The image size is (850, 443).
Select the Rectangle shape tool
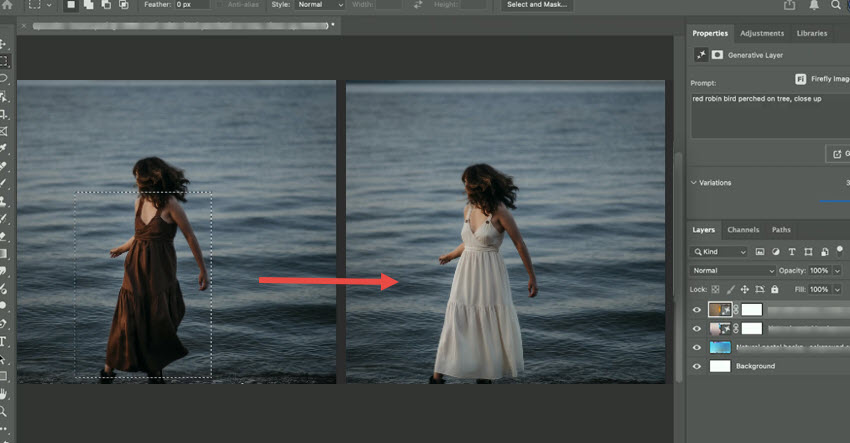(x=3, y=376)
